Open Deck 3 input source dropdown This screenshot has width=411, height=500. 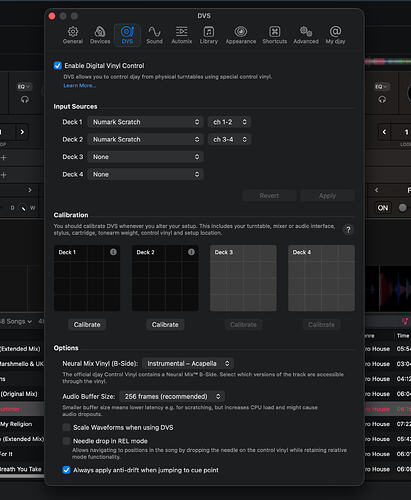click(145, 157)
